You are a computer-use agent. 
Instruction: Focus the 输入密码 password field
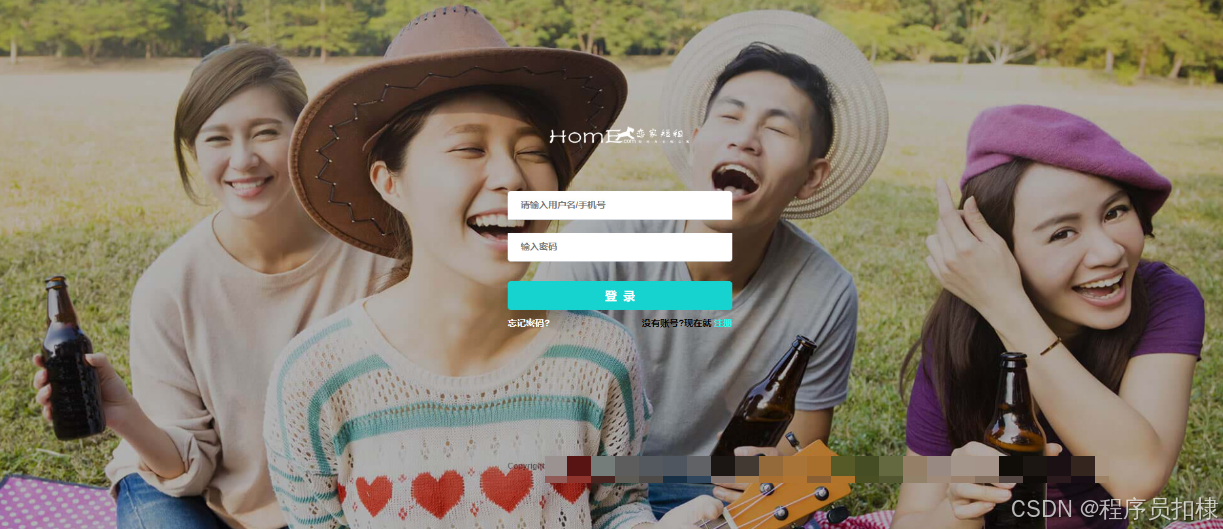[x=620, y=247]
